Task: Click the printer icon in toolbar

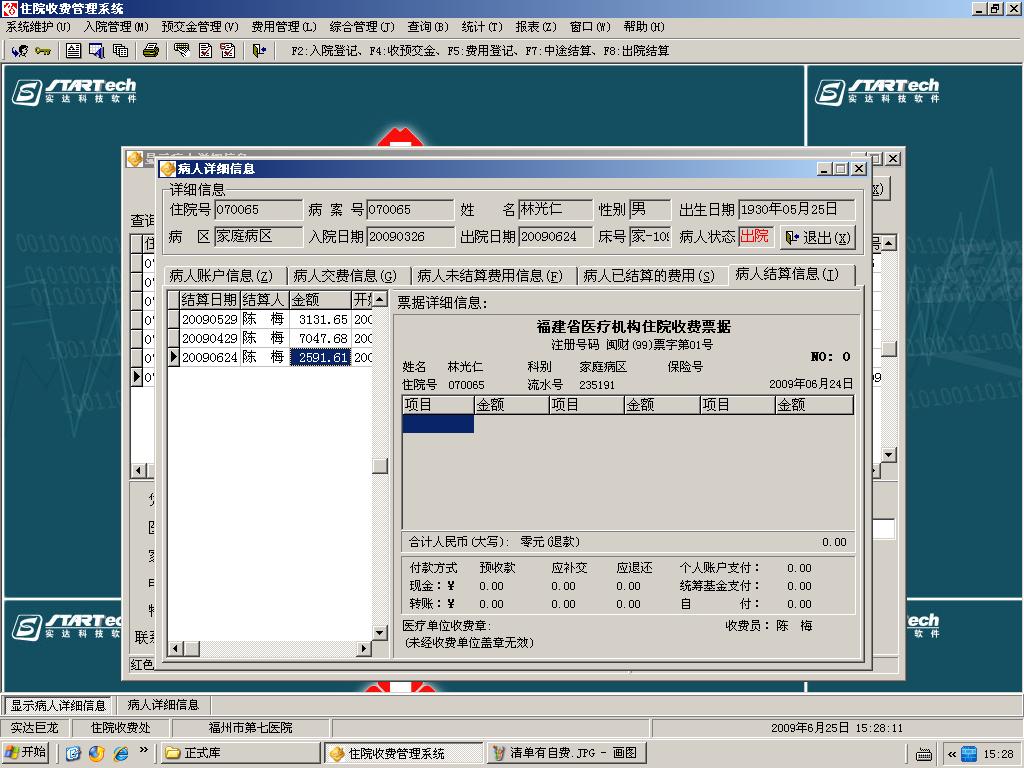Action: [151, 50]
